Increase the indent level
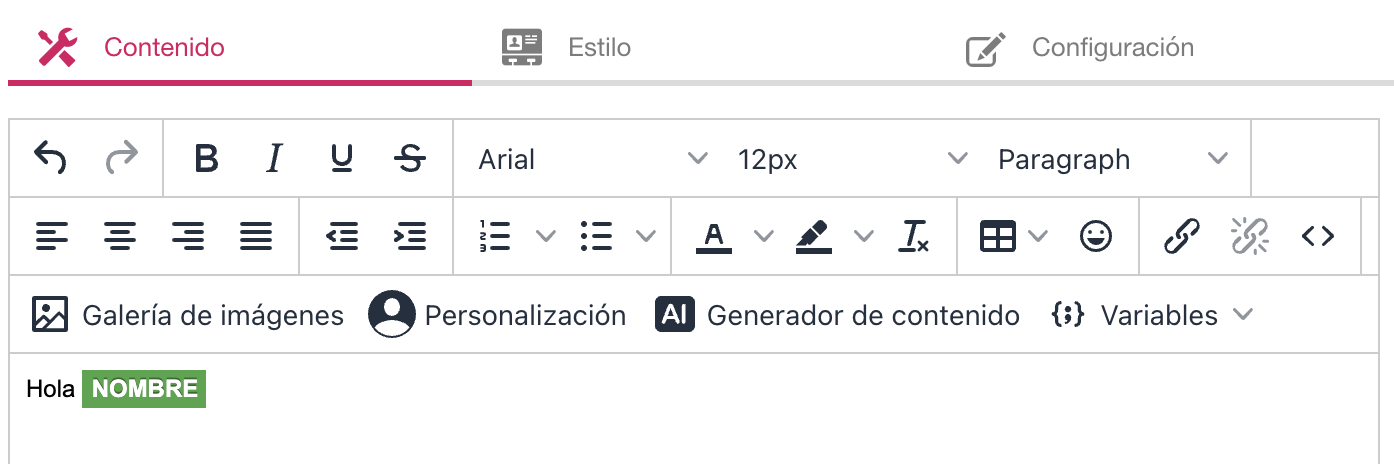The image size is (1394, 464). (x=409, y=236)
